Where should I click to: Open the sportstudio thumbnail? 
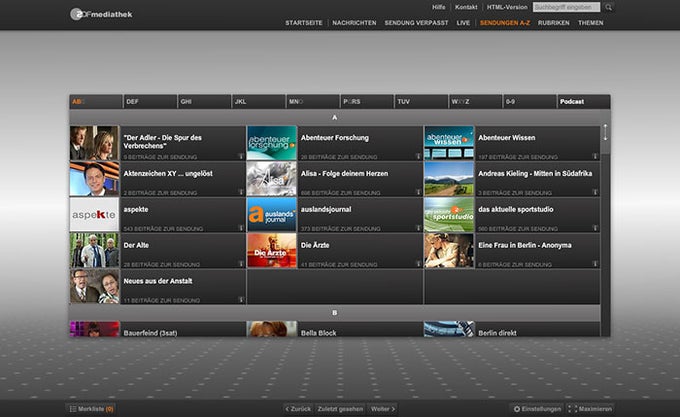coord(449,215)
